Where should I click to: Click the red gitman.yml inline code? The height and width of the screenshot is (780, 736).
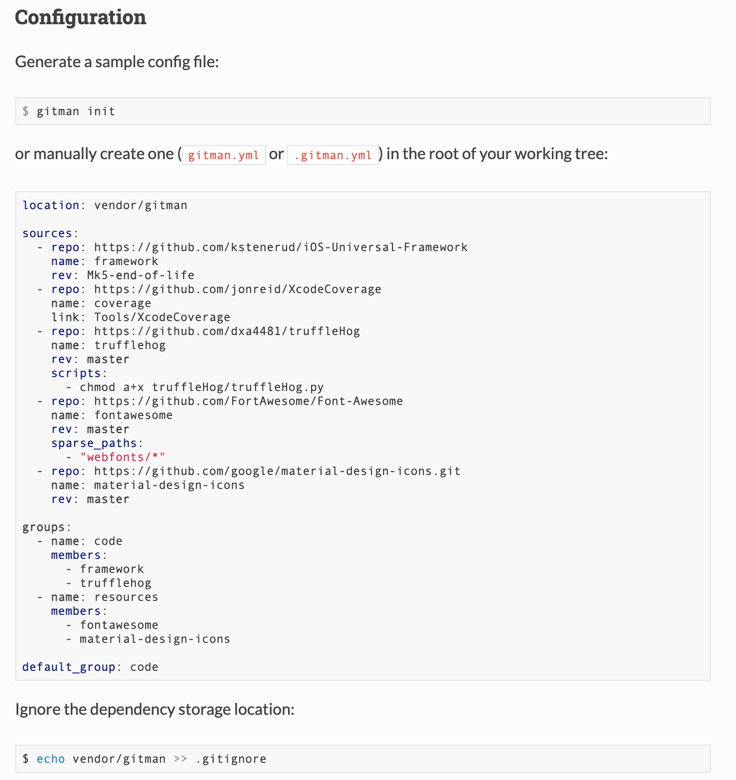point(223,155)
